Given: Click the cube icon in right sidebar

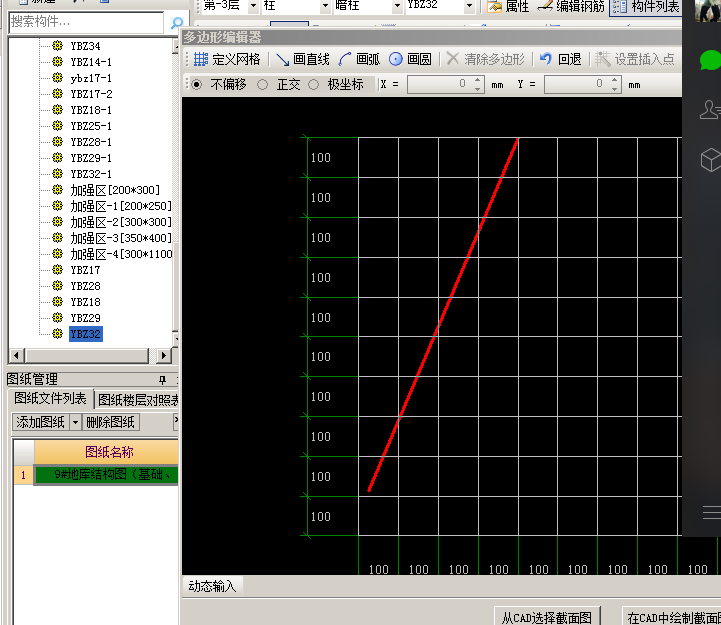Looking at the screenshot, I should (x=710, y=160).
